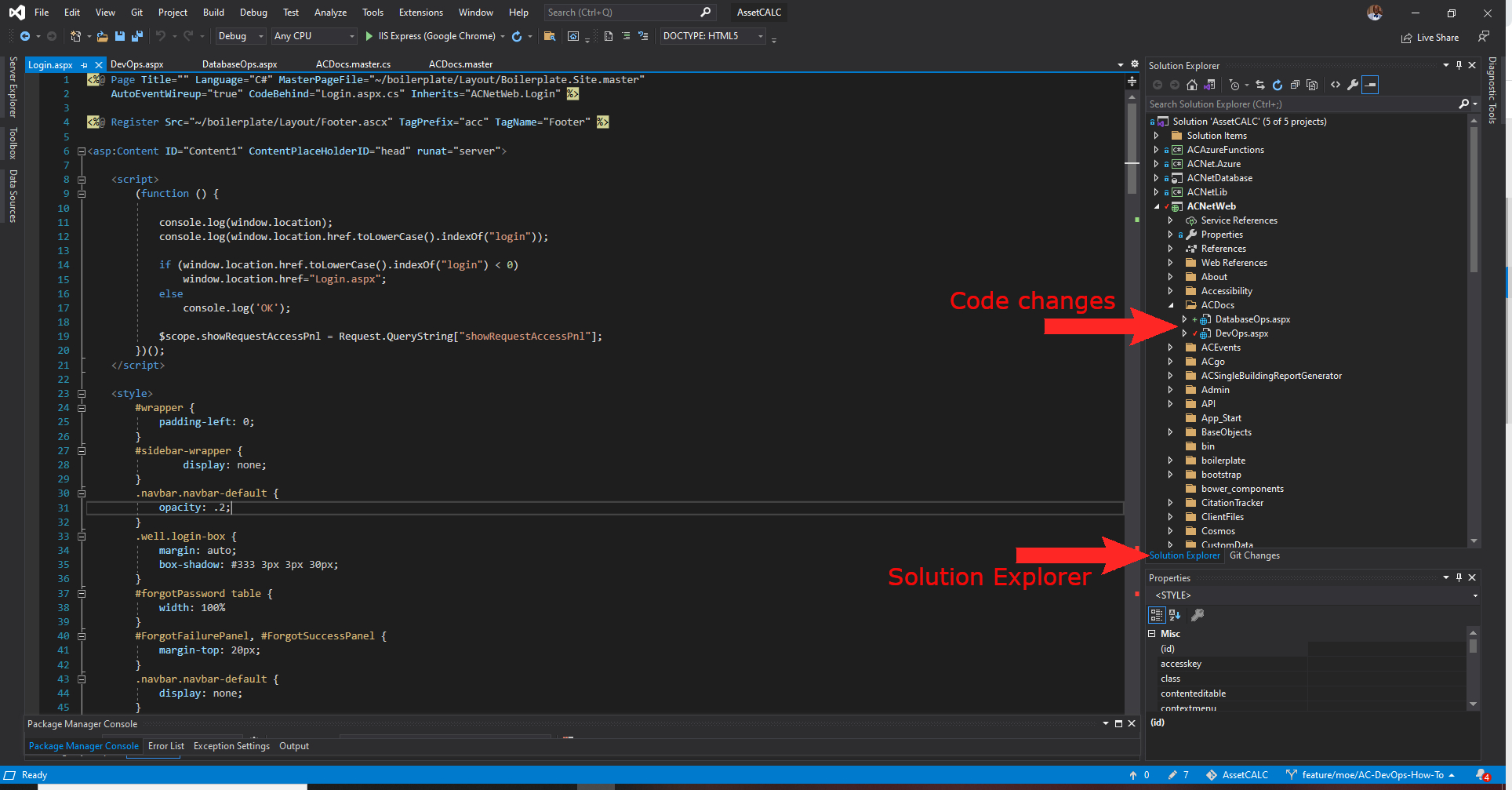Click the Find in Files folder icon
This screenshot has width=1512, height=790.
coord(550,36)
